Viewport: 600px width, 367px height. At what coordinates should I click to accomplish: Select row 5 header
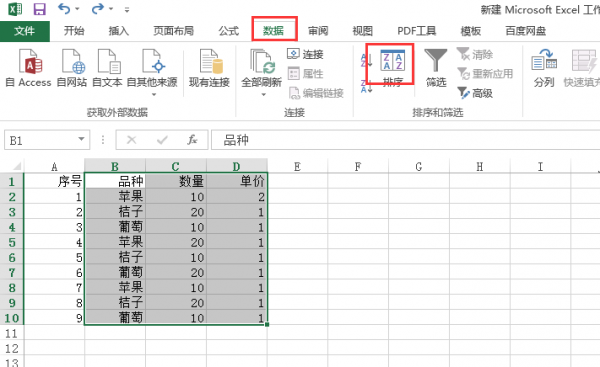(x=12, y=242)
